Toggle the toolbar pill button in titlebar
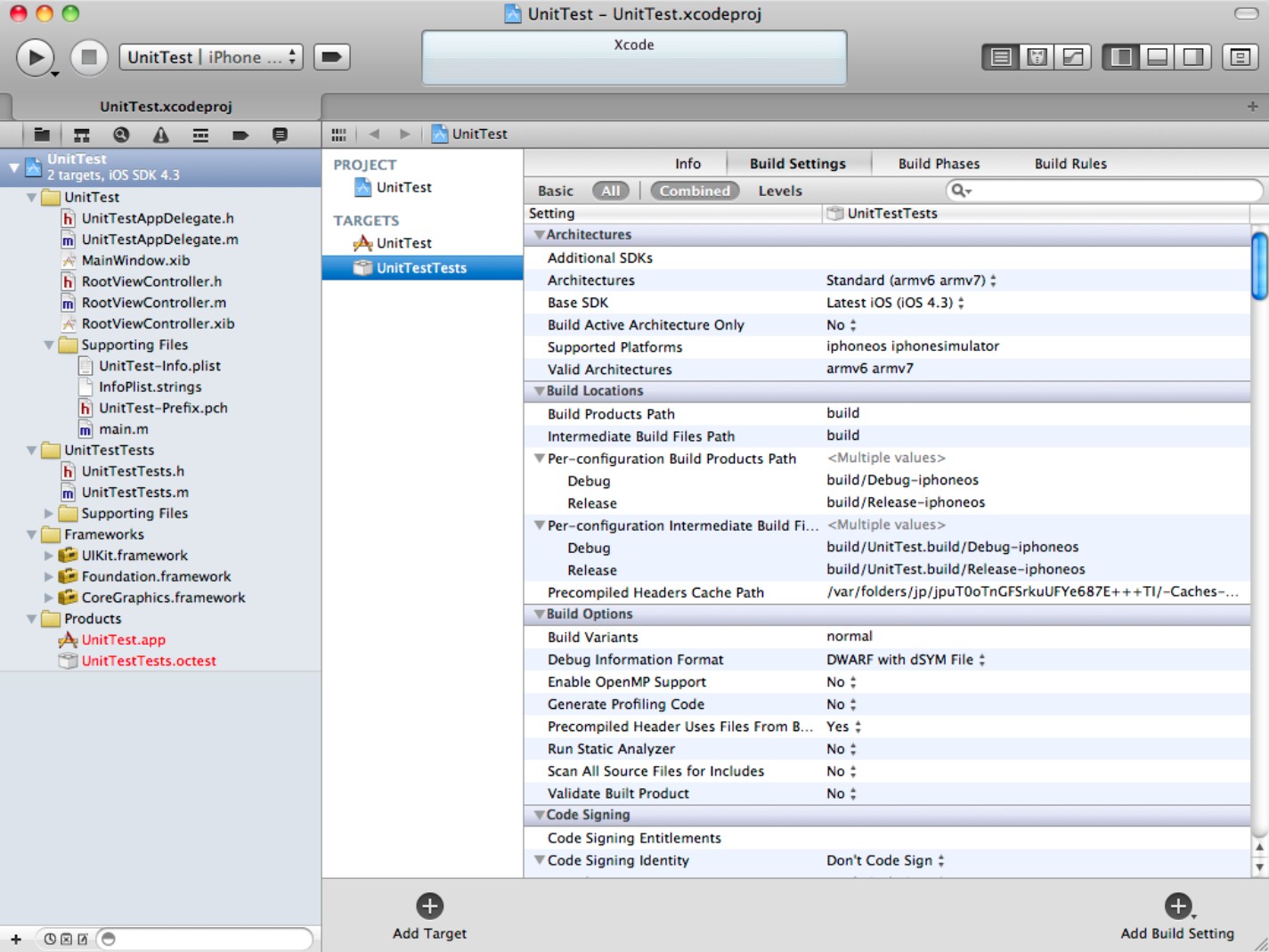 tap(1246, 13)
